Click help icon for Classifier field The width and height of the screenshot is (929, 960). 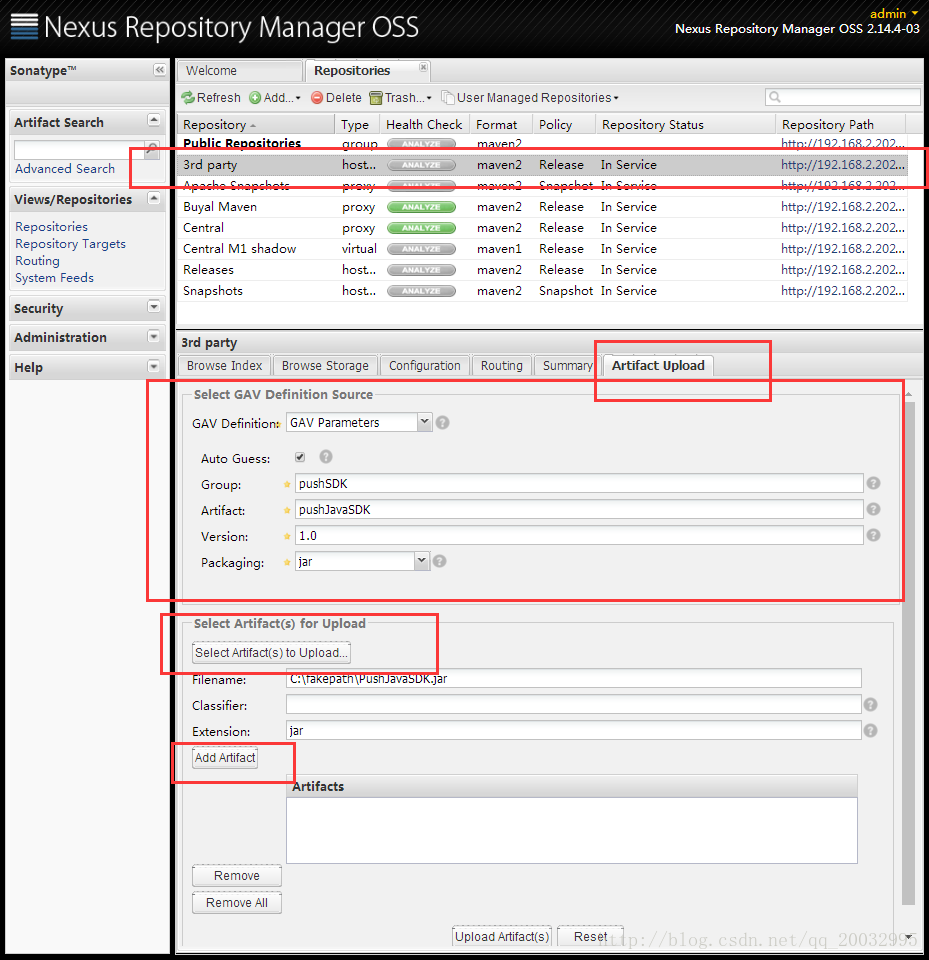pos(870,705)
